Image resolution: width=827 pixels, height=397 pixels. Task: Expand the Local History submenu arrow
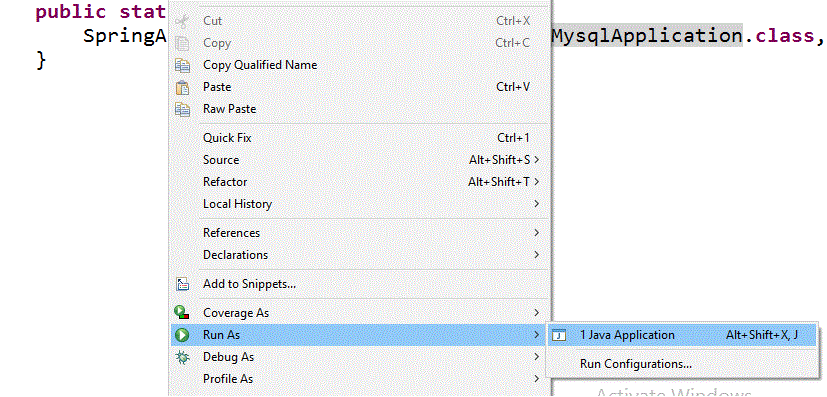tap(536, 204)
